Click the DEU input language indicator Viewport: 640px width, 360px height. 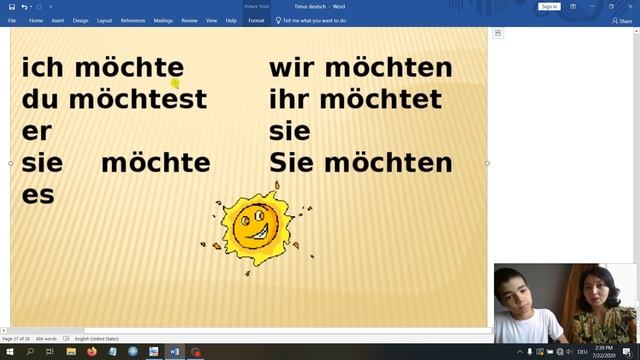point(582,351)
